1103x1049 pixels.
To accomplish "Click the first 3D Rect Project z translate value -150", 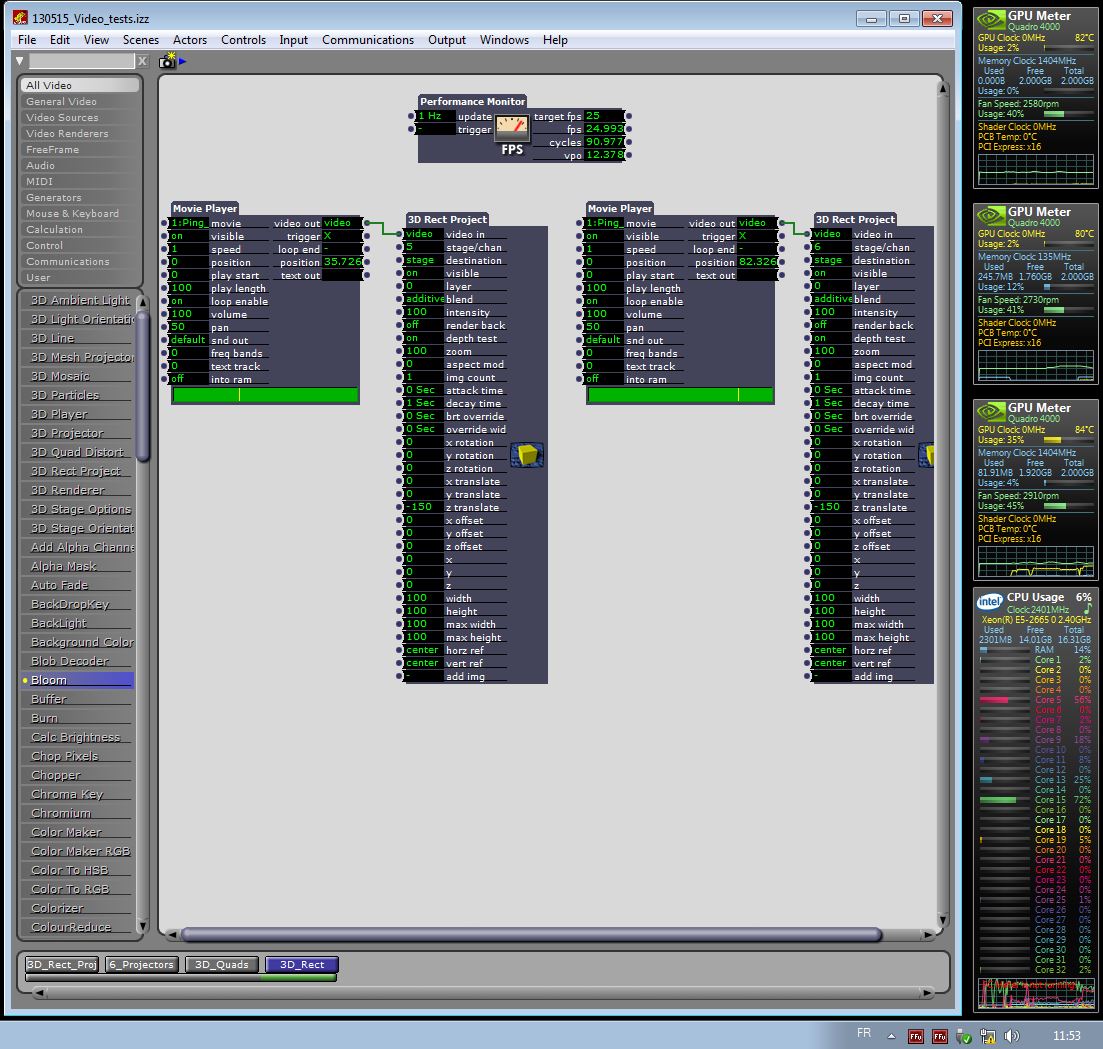I will [424, 507].
